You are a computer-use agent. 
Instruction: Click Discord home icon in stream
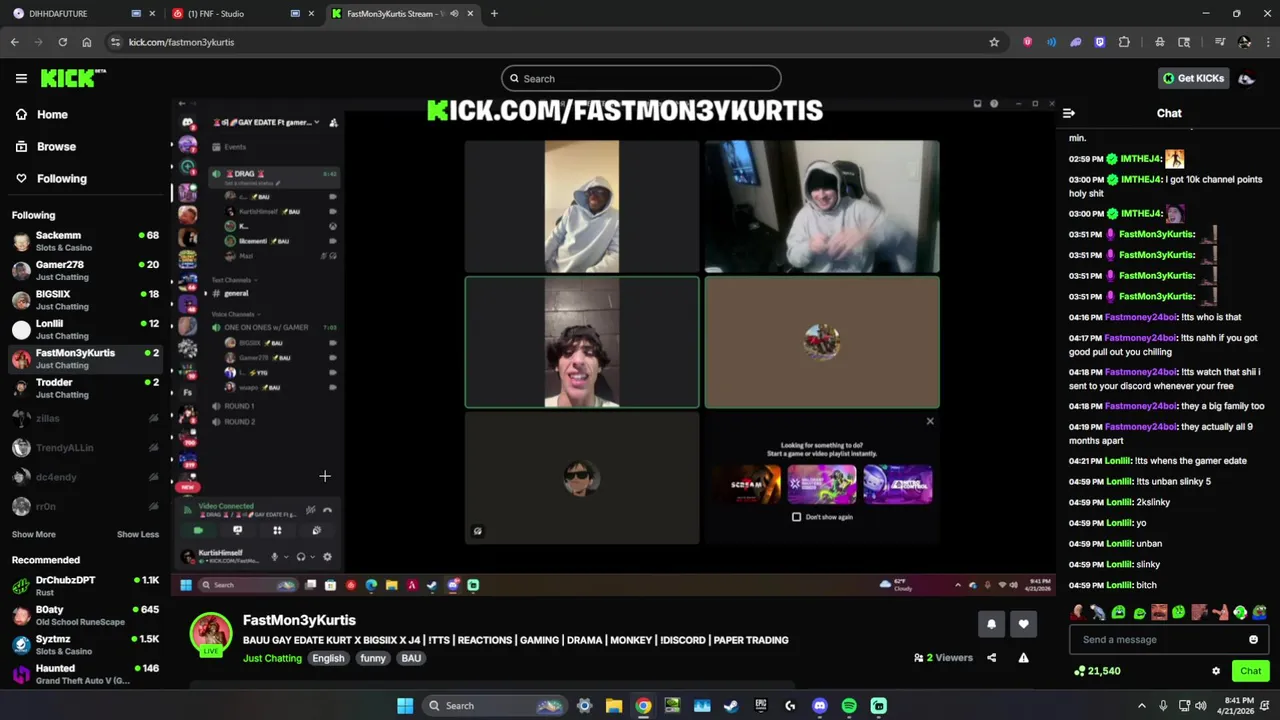pyautogui.click(x=187, y=122)
